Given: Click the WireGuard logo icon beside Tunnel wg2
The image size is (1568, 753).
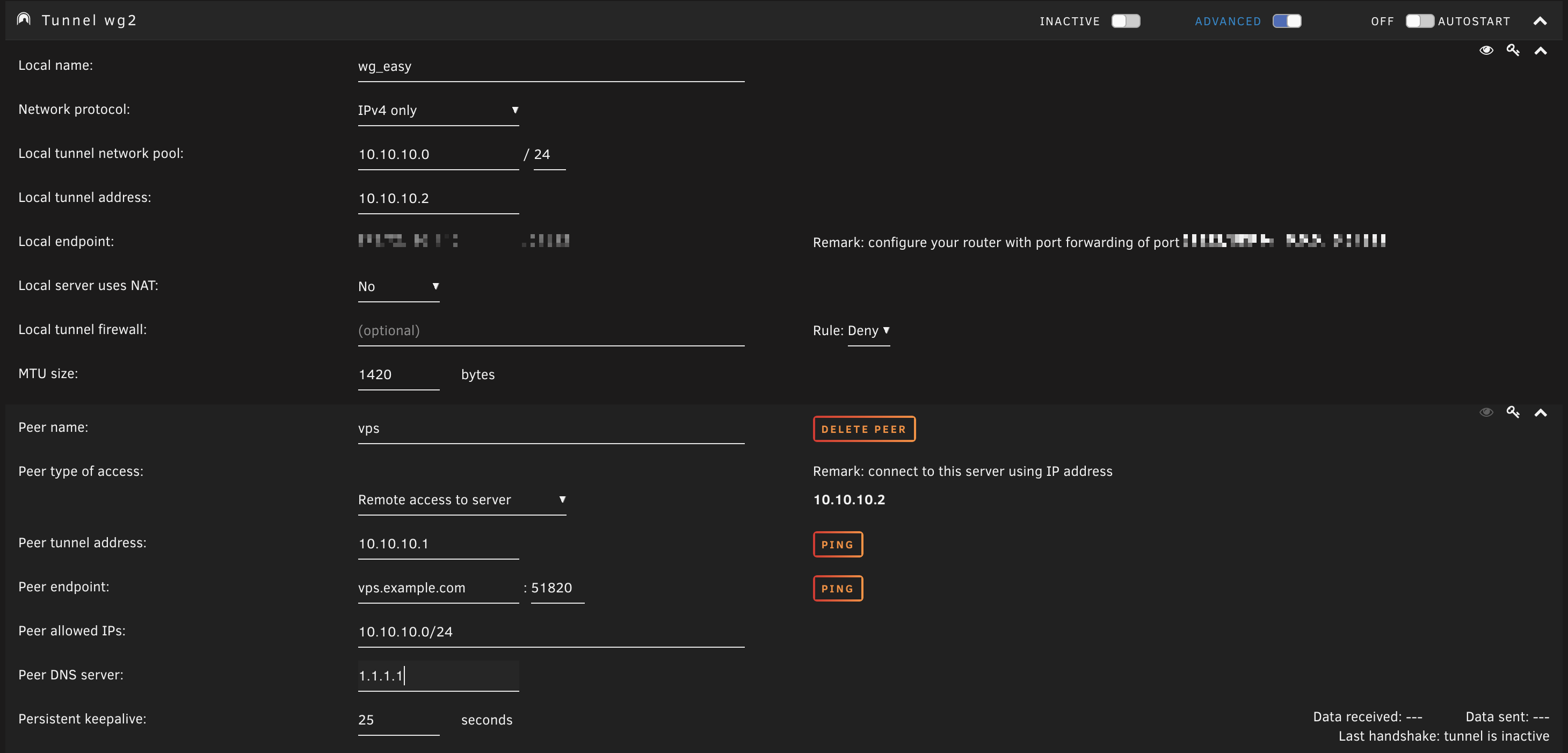Looking at the screenshot, I should [24, 19].
